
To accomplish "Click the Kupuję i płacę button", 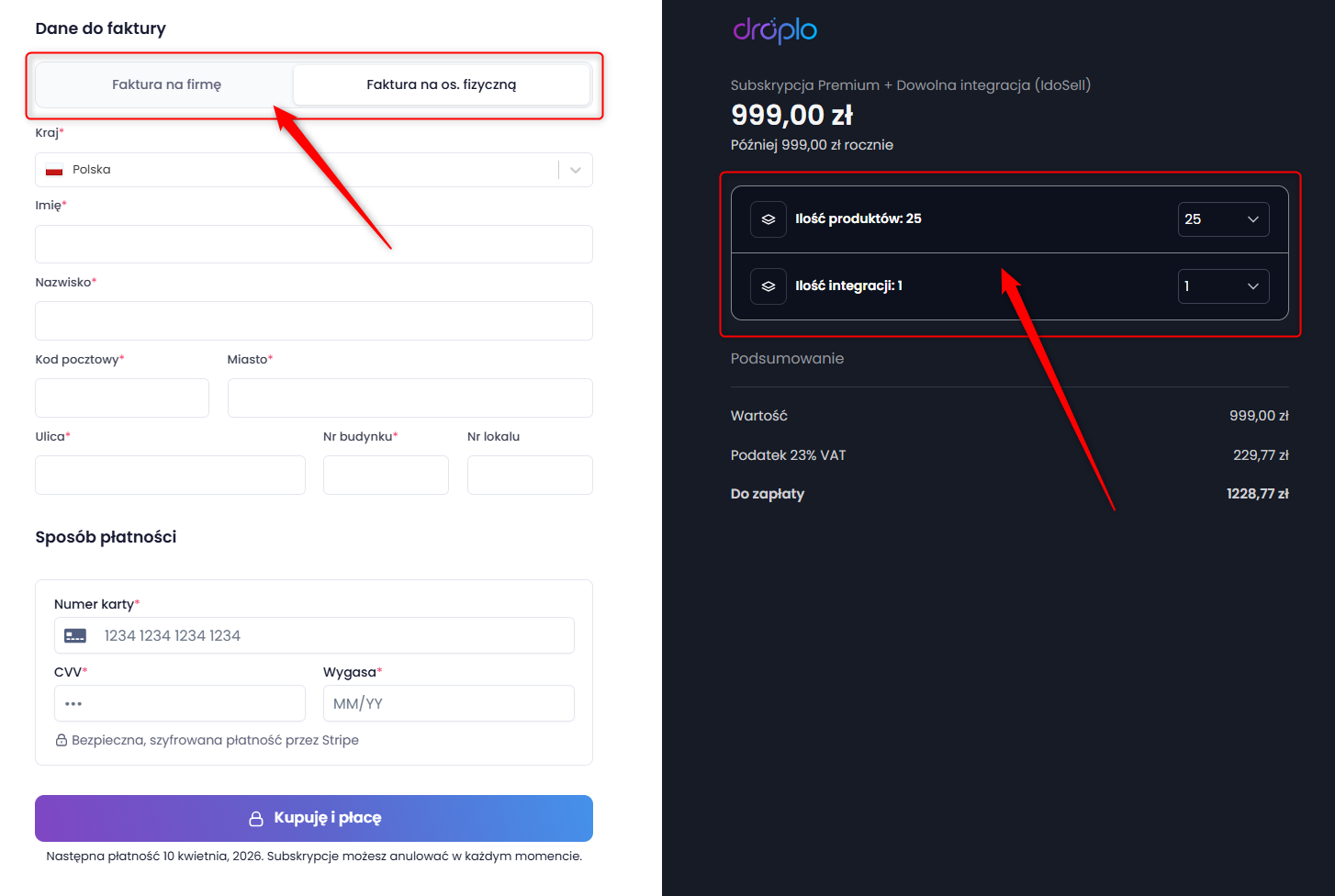I will coord(314,818).
